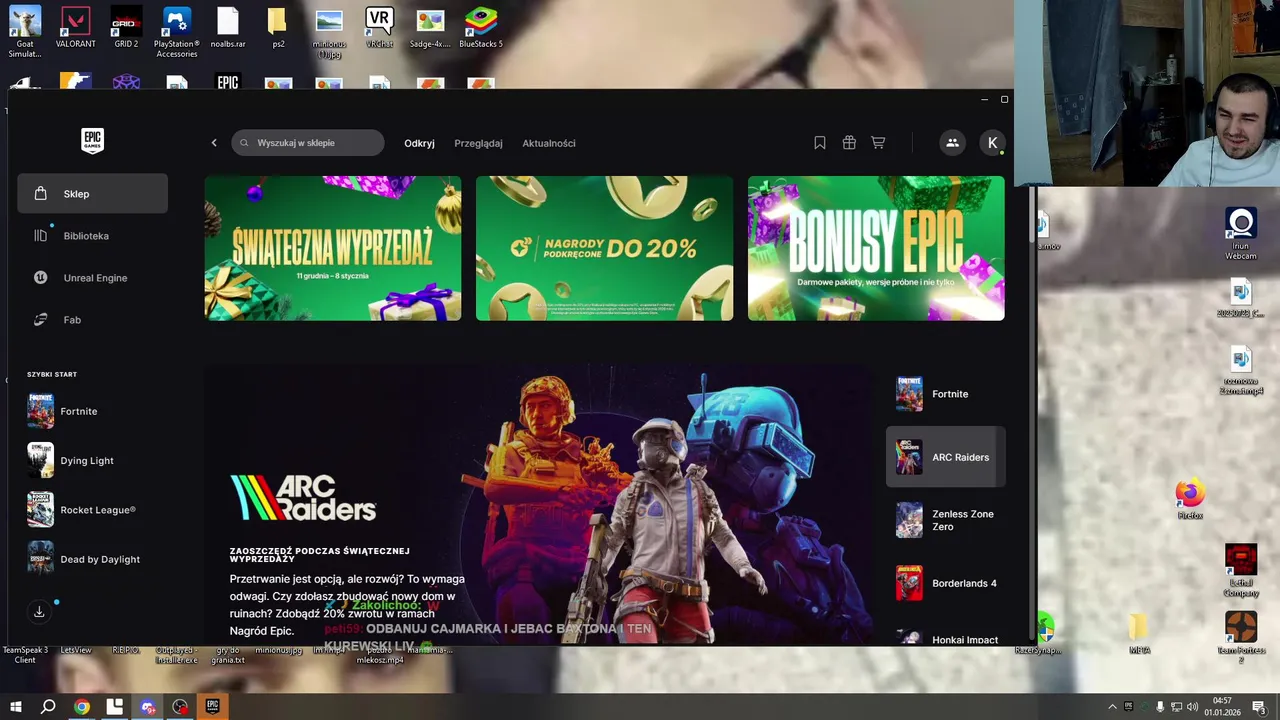Viewport: 1280px width, 720px height.
Task: Open the ps2 folder on the desktop
Action: click(x=278, y=28)
